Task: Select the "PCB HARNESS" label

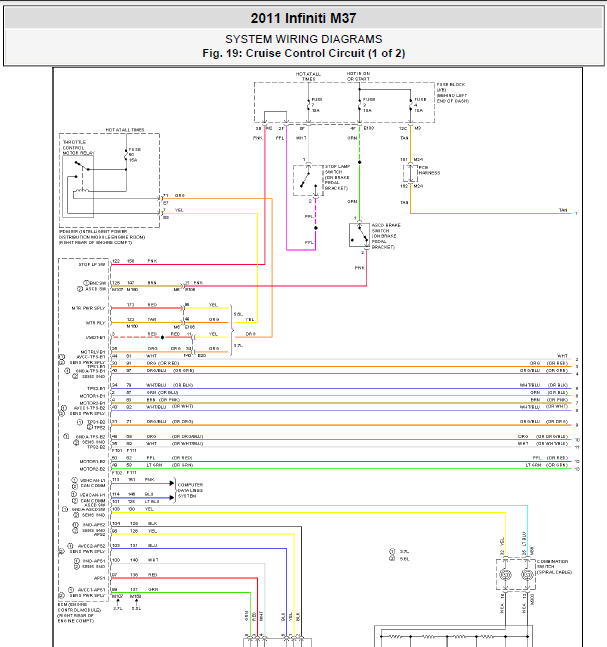Action: [429, 170]
